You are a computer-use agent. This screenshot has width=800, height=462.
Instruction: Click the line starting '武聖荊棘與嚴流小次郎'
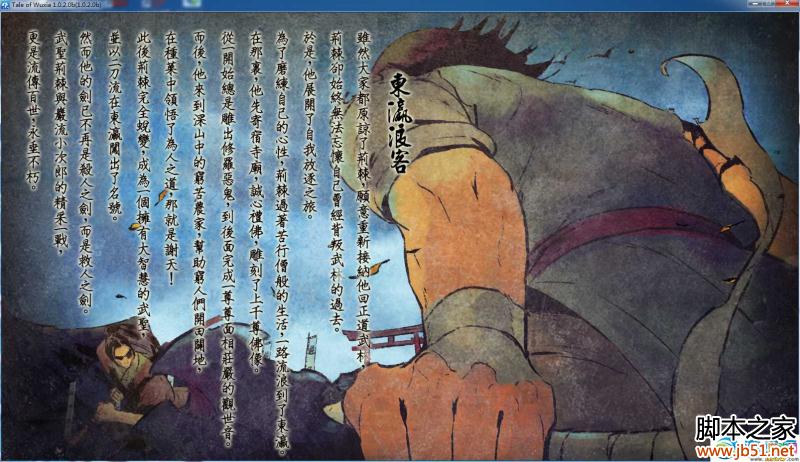(x=61, y=142)
